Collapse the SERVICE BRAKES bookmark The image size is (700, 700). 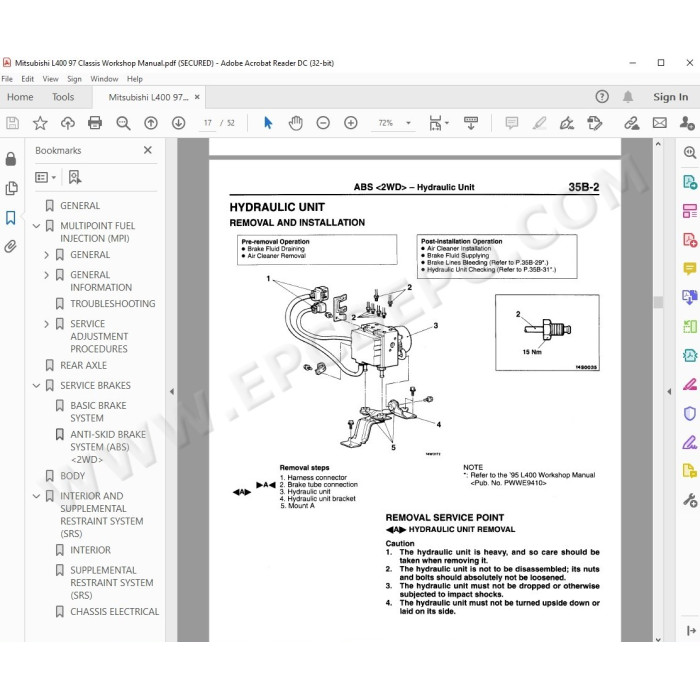[37, 385]
